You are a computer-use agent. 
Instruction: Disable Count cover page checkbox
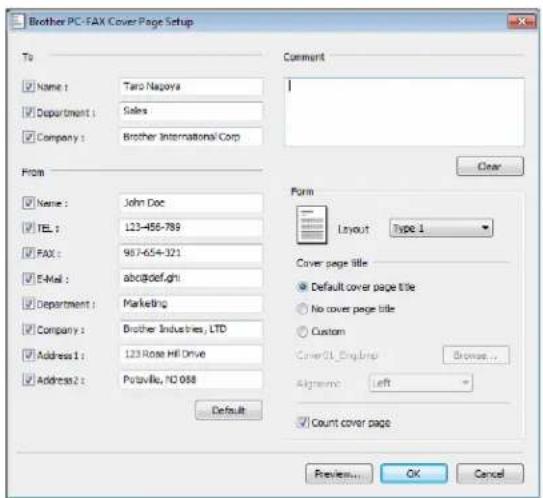pyautogui.click(x=302, y=422)
